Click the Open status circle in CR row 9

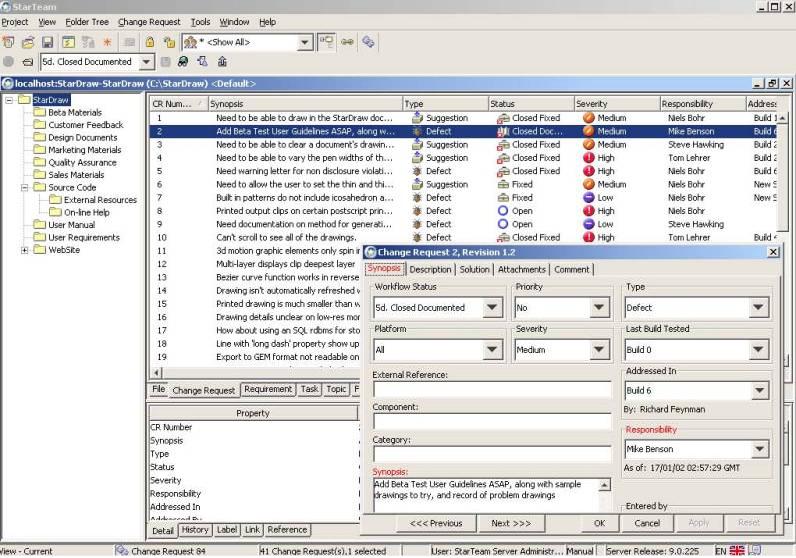pos(503,224)
